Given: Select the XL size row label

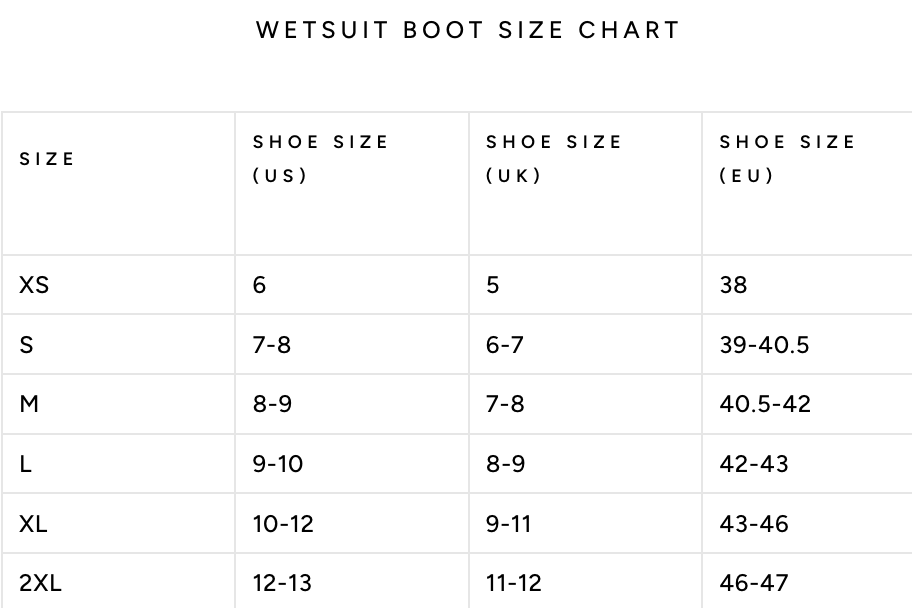Looking at the screenshot, I should (33, 524).
